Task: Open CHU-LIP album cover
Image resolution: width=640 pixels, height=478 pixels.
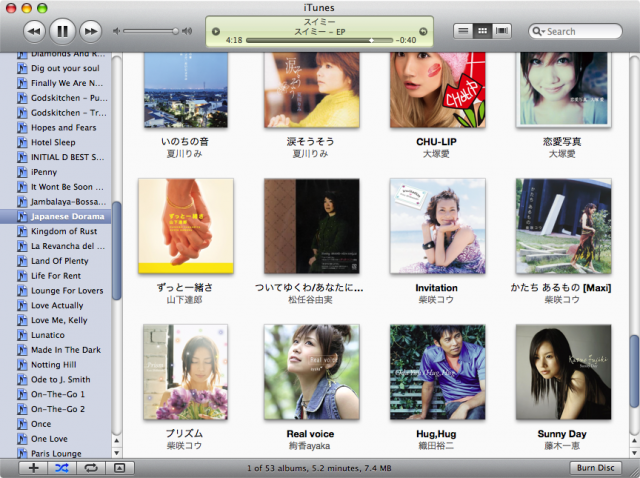Action: coord(438,90)
